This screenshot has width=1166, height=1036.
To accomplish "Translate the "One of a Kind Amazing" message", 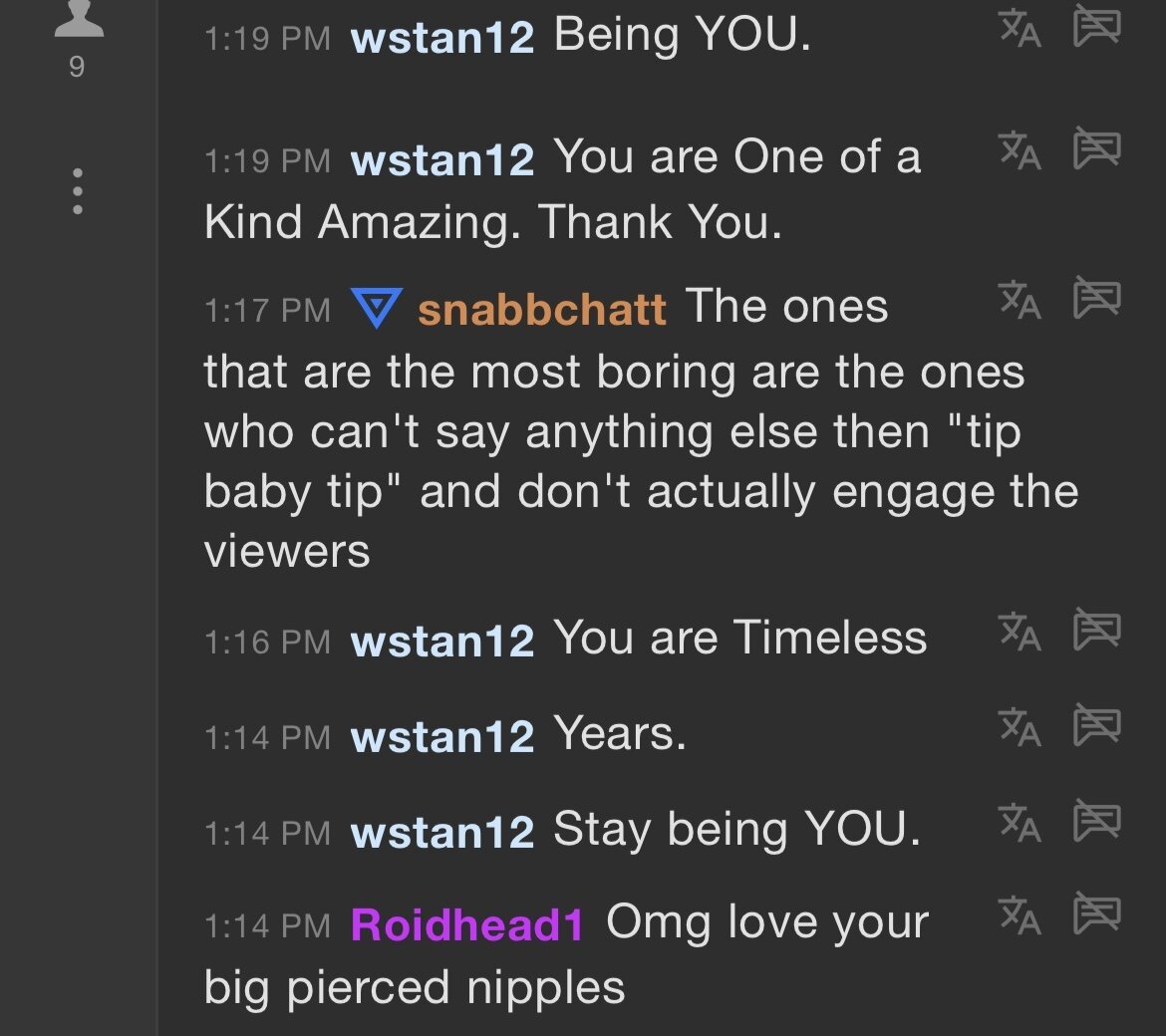I will click(1020, 151).
